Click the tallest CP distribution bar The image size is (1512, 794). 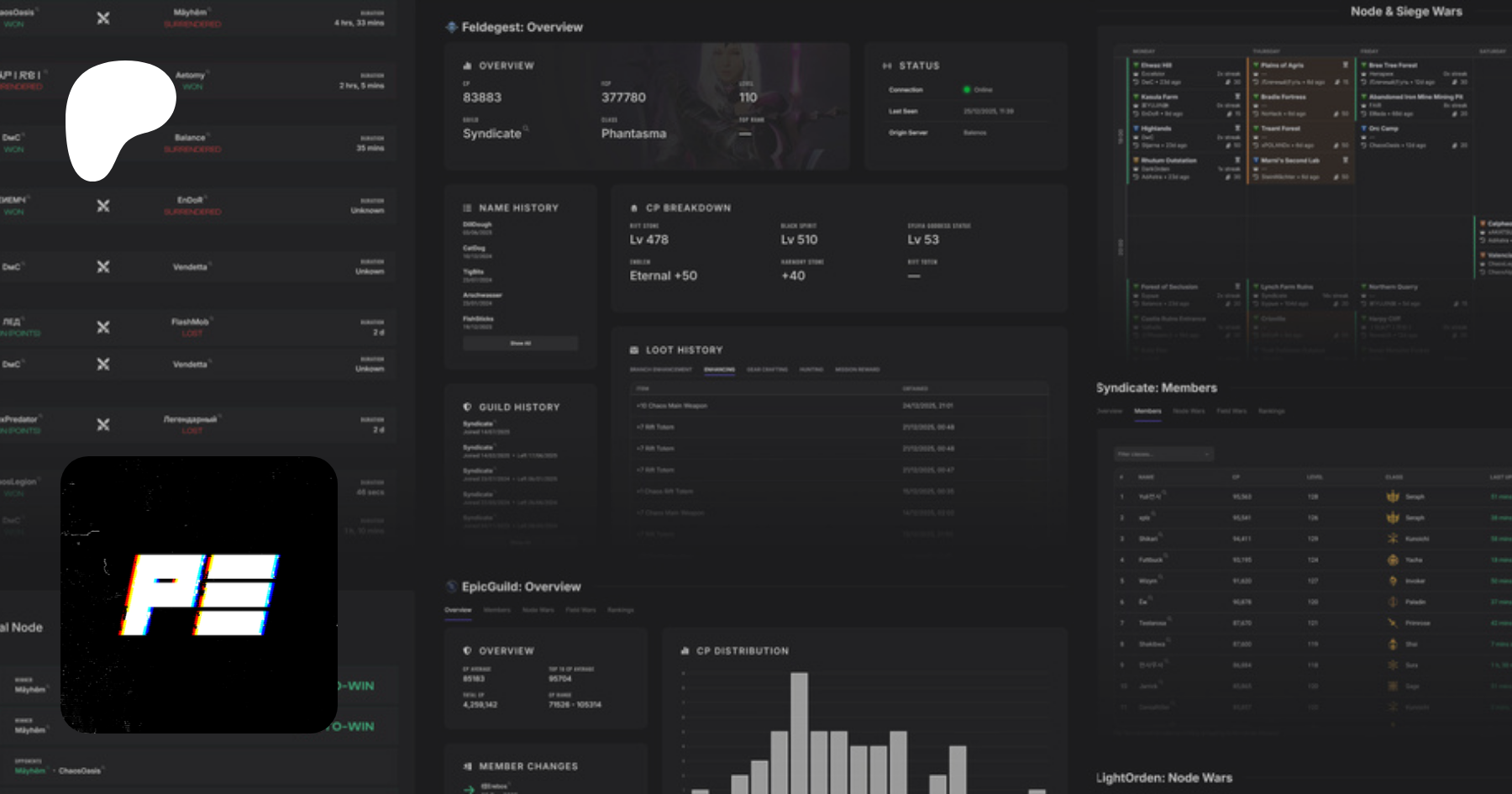799,731
